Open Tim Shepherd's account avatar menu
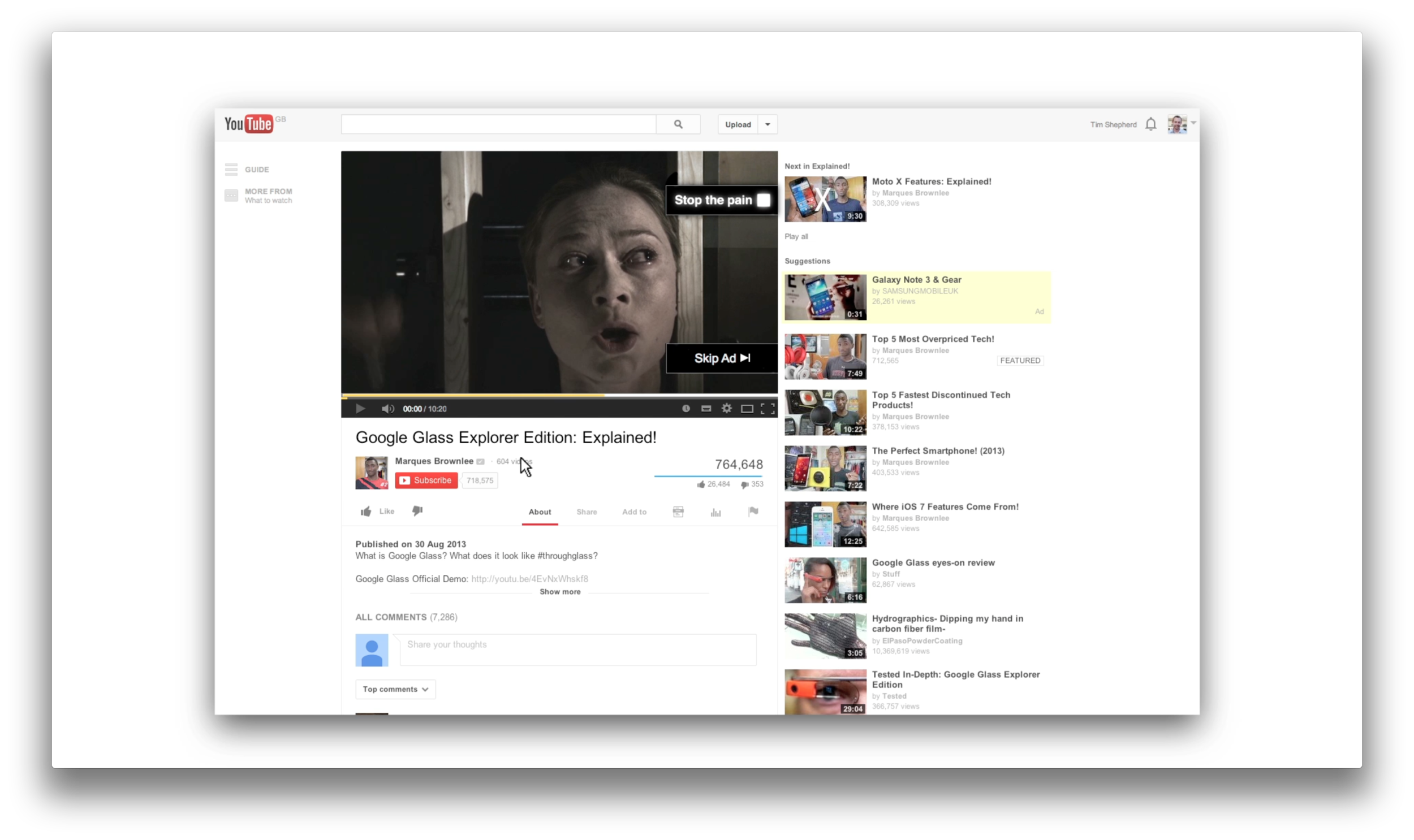Image resolution: width=1414 pixels, height=840 pixels. click(1176, 124)
